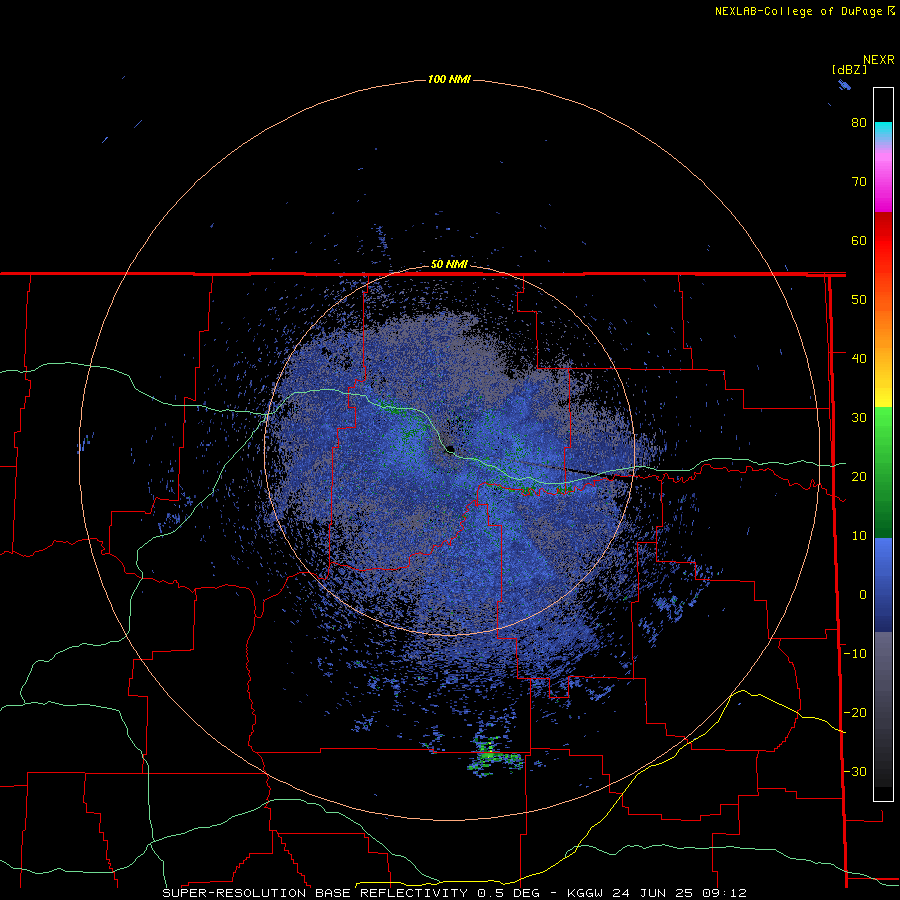Click the 60 dBZ scale value
Image resolution: width=900 pixels, height=900 pixels.
tap(859, 240)
